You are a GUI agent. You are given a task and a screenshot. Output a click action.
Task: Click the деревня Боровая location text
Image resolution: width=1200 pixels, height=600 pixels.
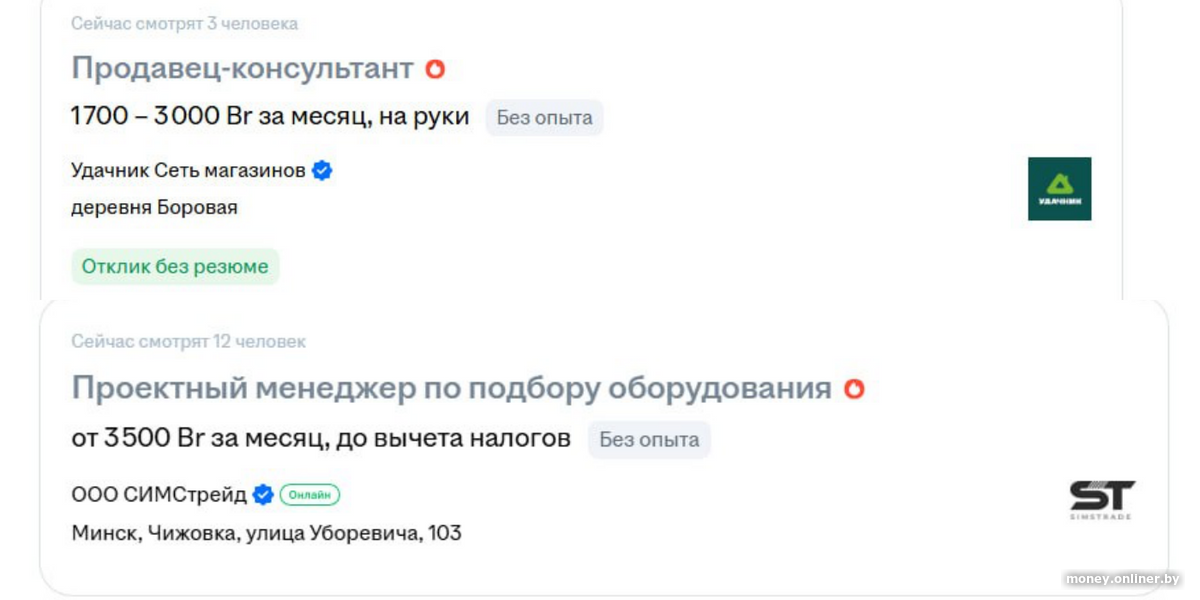154,208
